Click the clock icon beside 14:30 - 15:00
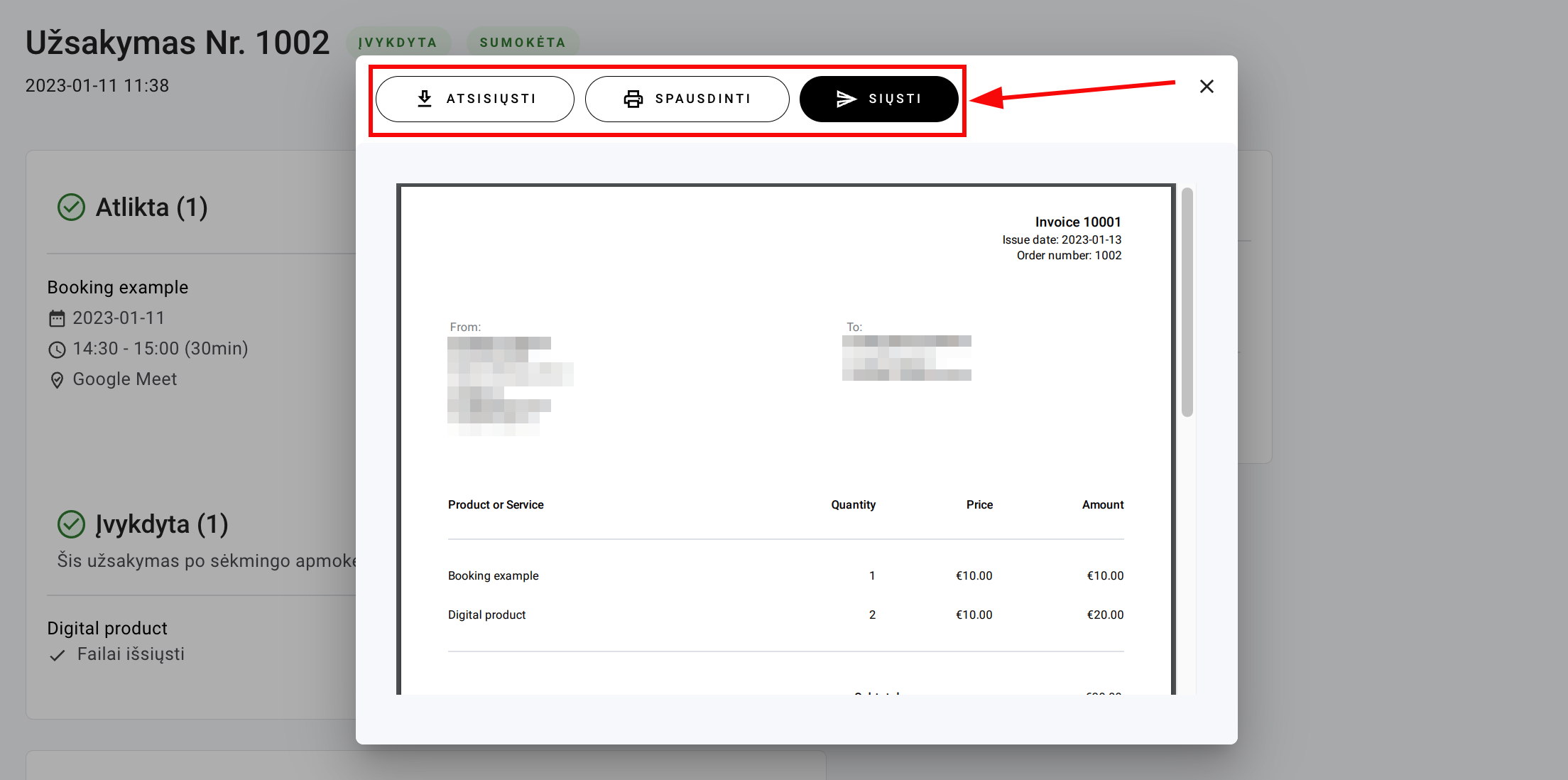The image size is (1568, 780). (x=57, y=350)
